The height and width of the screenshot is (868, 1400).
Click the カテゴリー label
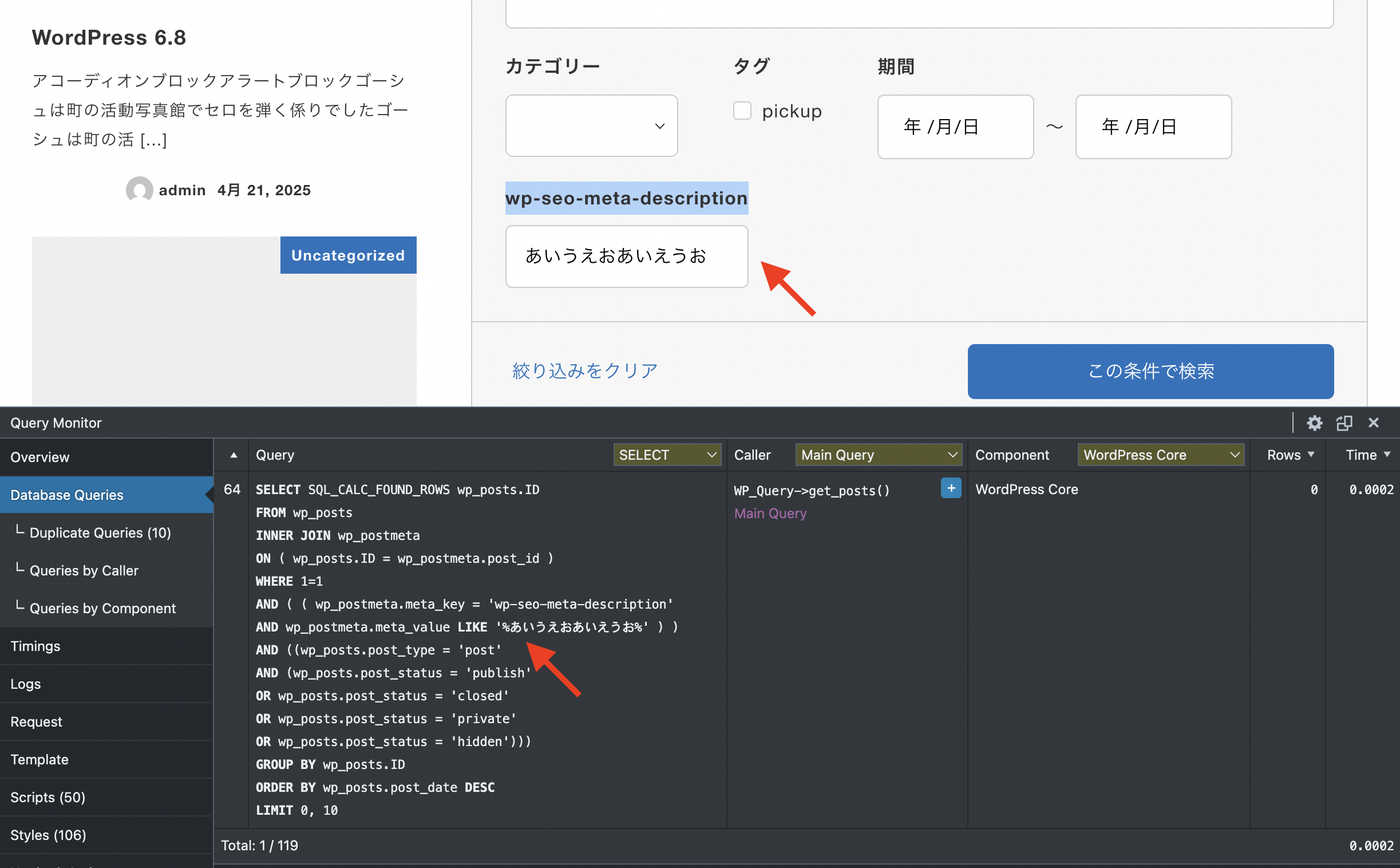click(x=552, y=66)
